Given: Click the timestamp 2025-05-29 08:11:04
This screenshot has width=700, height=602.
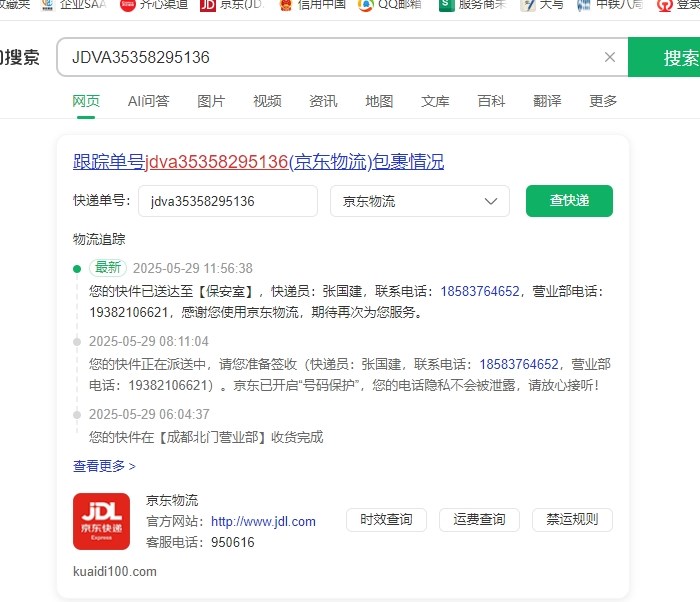Looking at the screenshot, I should pyautogui.click(x=149, y=342).
